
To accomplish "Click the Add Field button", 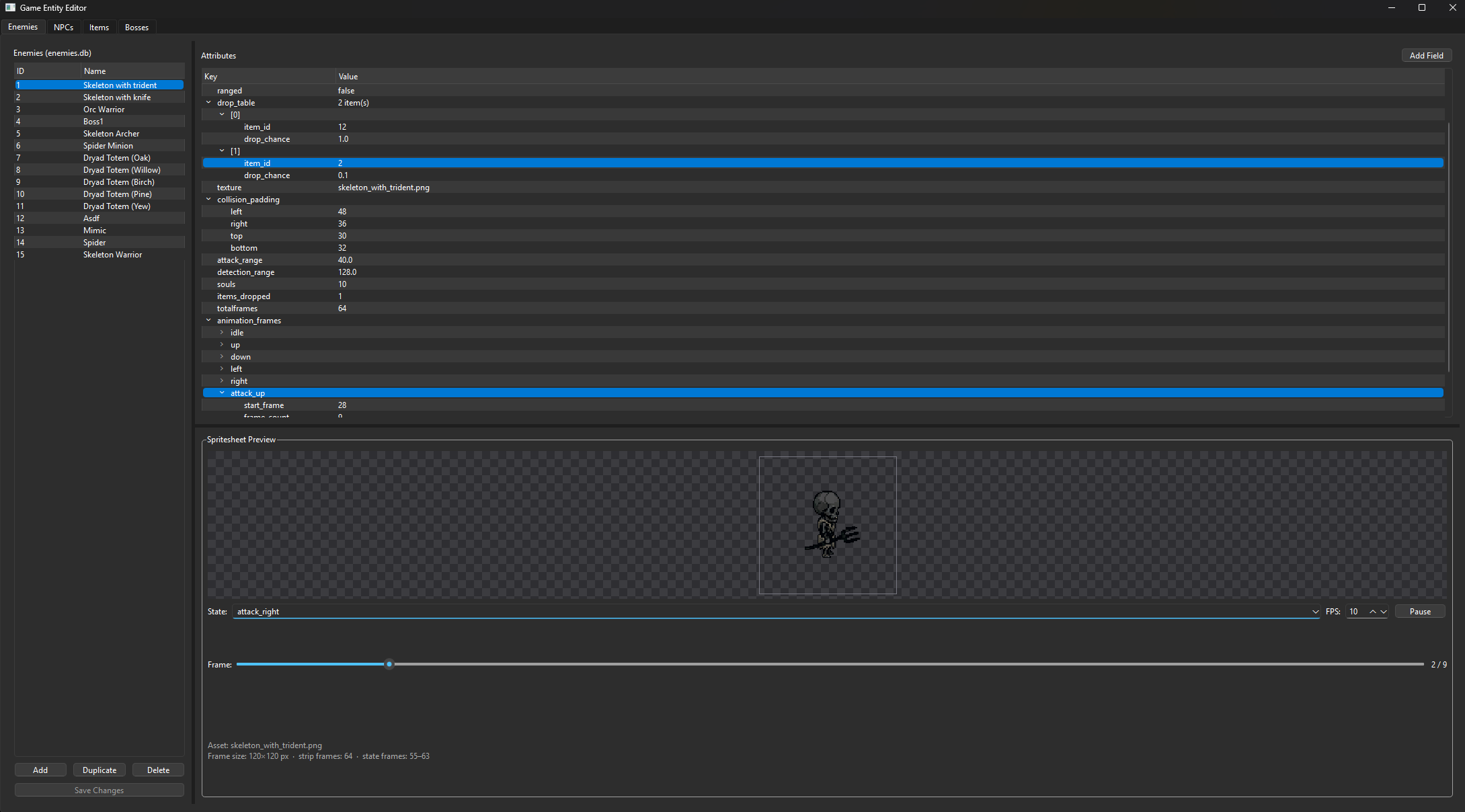I will tap(1426, 55).
